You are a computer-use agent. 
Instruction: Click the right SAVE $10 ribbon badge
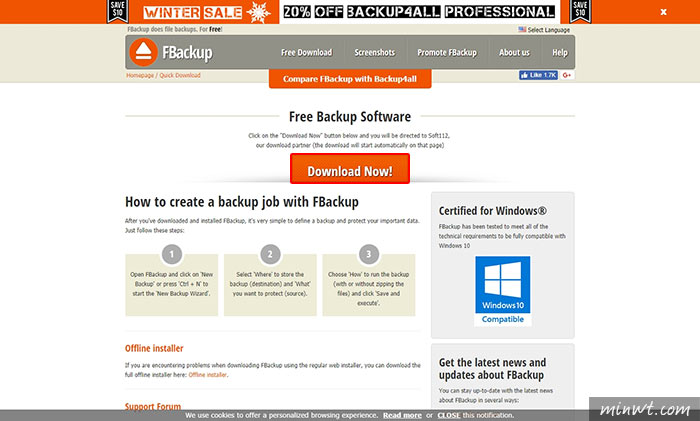coord(580,11)
